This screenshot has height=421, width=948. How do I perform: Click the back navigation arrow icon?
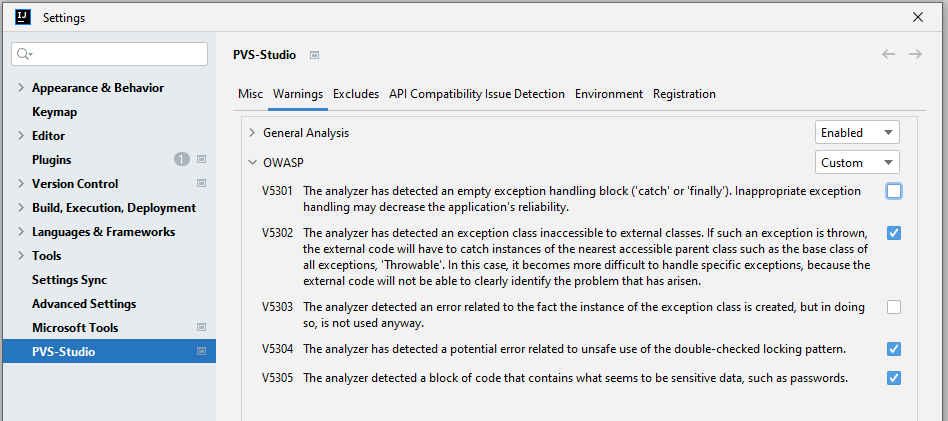pyautogui.click(x=888, y=54)
